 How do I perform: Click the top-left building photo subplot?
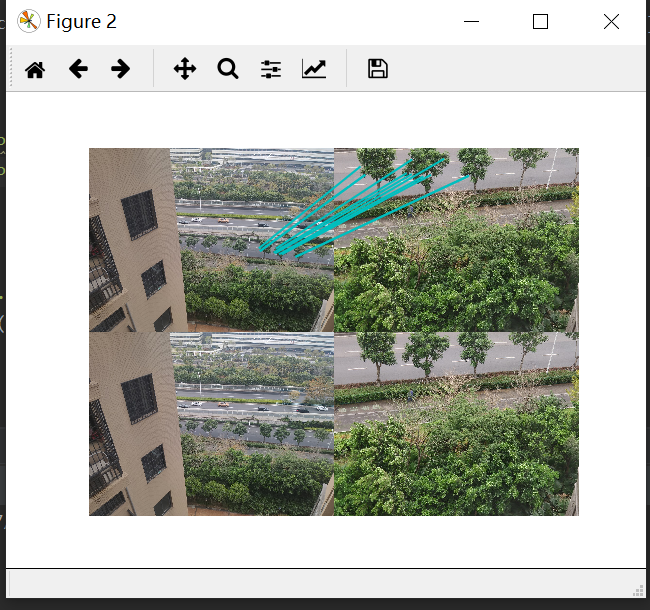(x=211, y=240)
